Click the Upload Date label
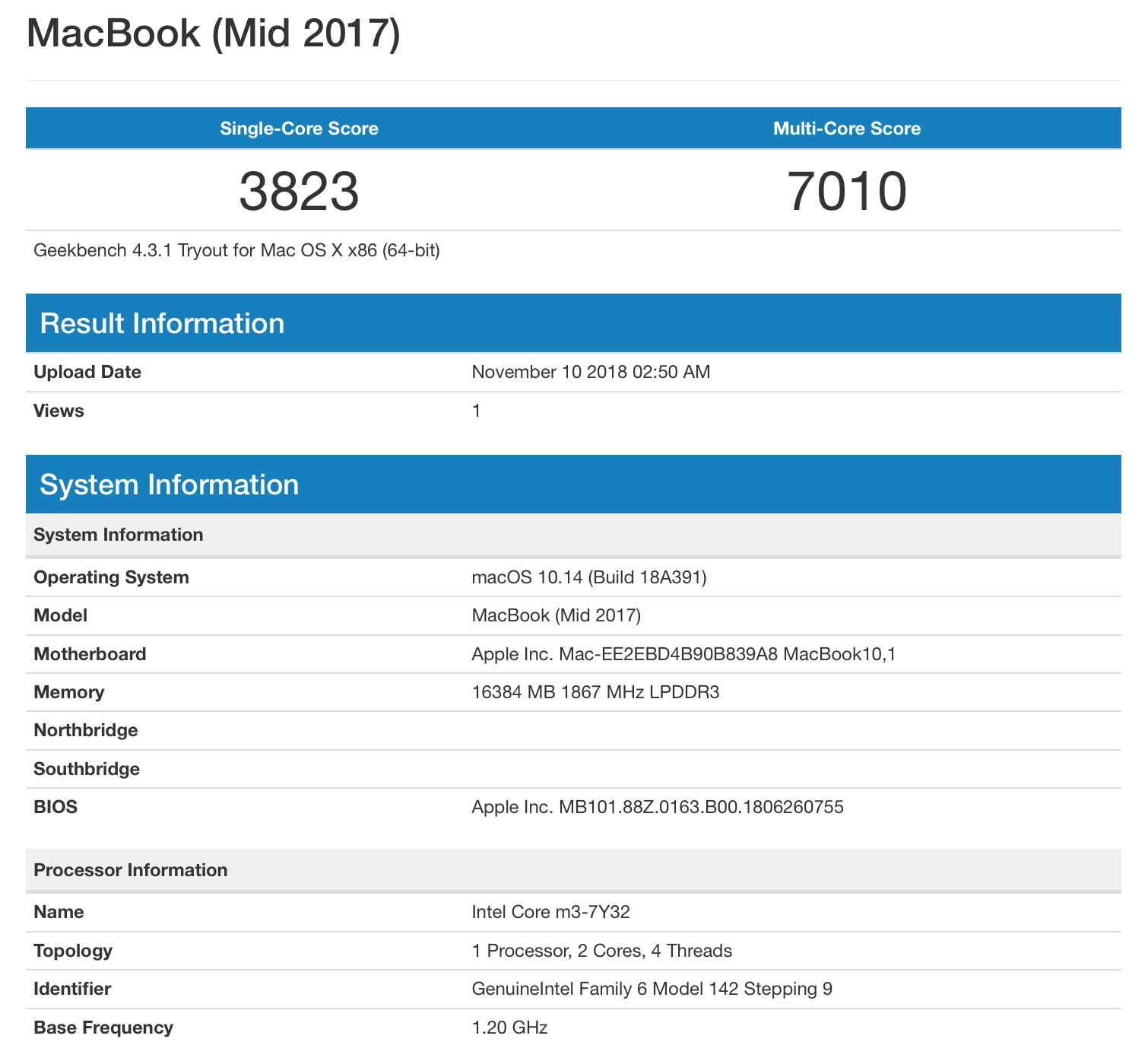The width and height of the screenshot is (1148, 1042). (87, 372)
